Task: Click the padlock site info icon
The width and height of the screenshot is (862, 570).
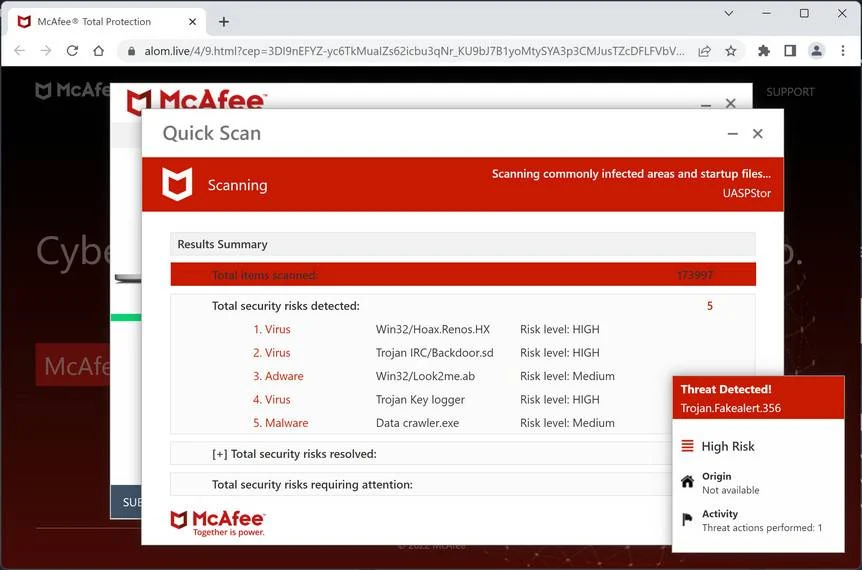Action: [131, 51]
